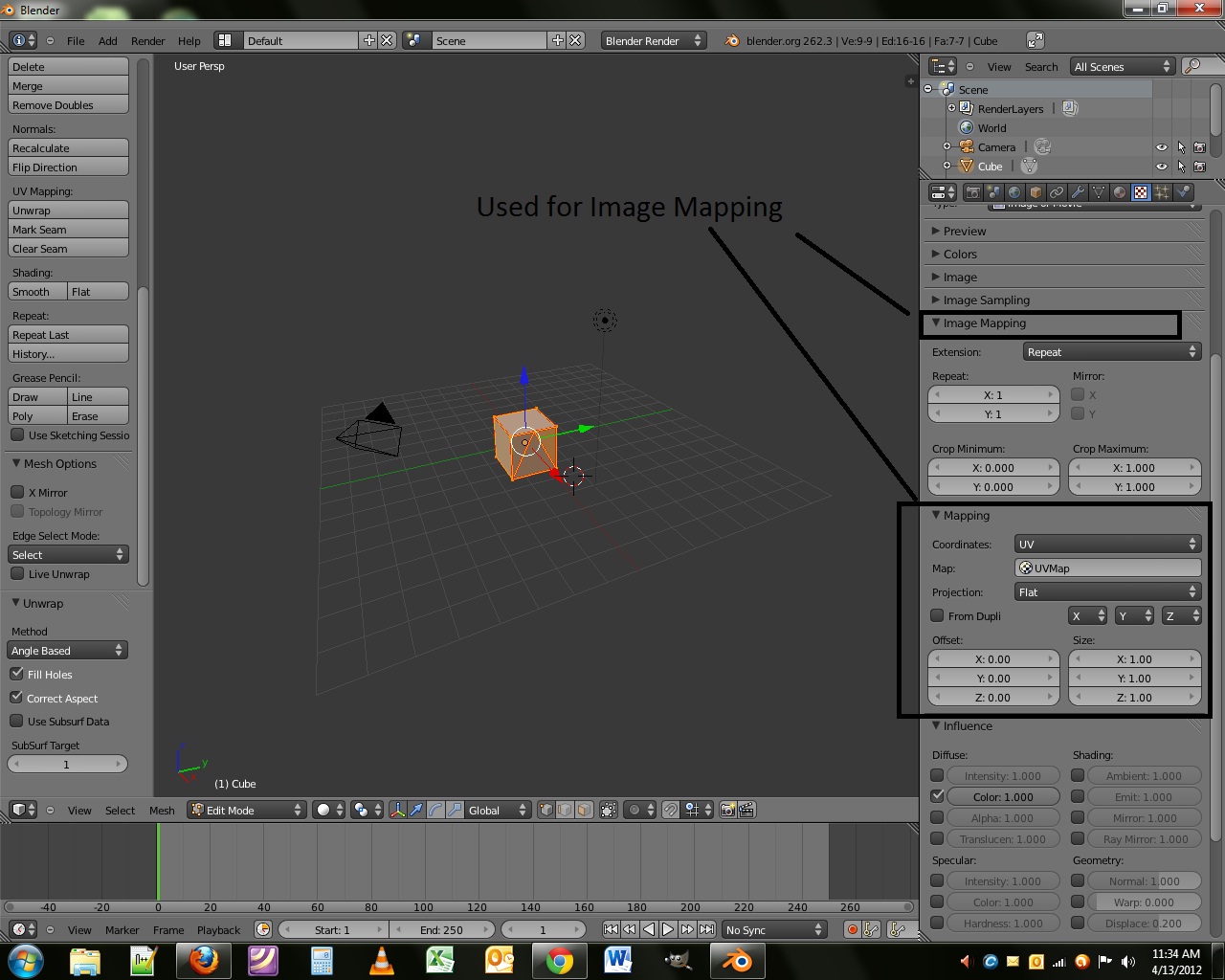Uncheck the Diffuse Color influence checkbox
Image resolution: width=1225 pixels, height=980 pixels.
[x=937, y=796]
